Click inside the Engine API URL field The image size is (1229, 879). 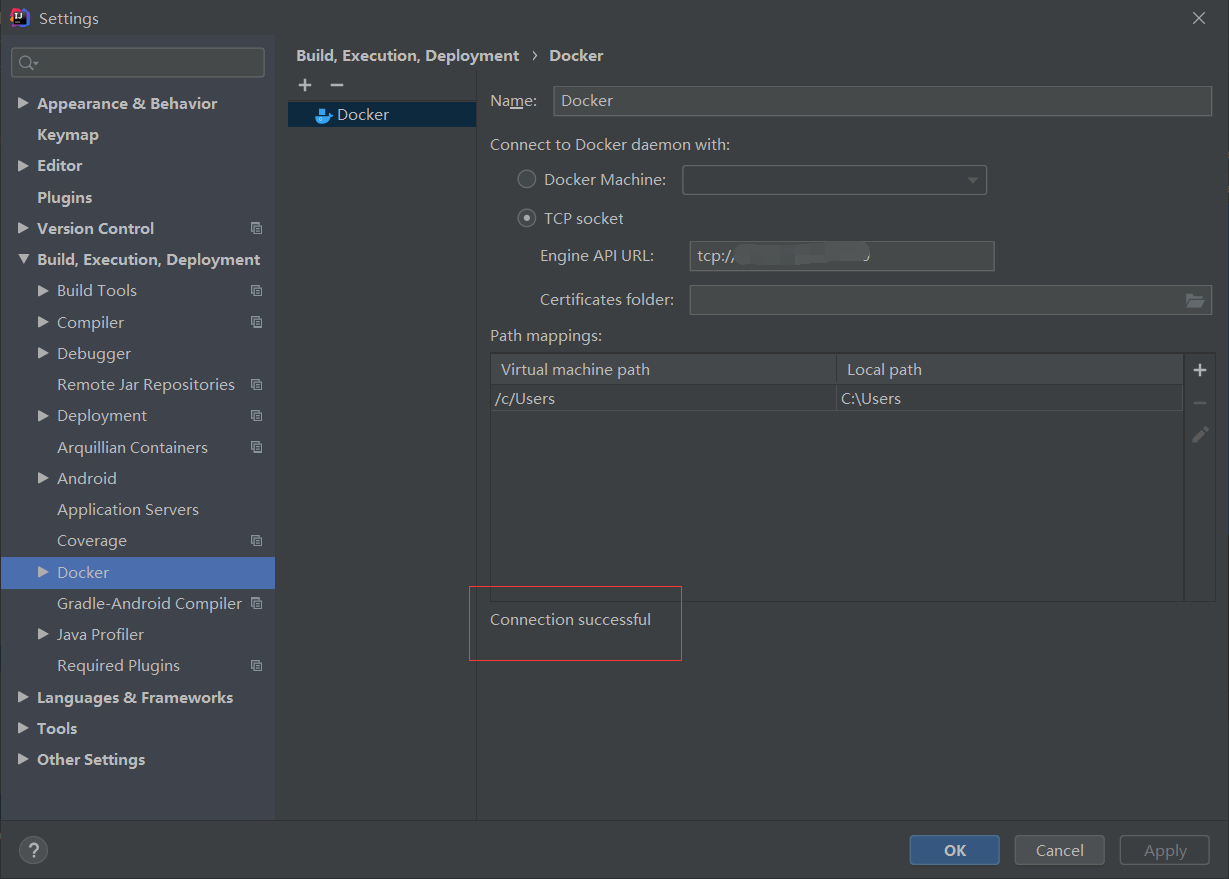(841, 256)
